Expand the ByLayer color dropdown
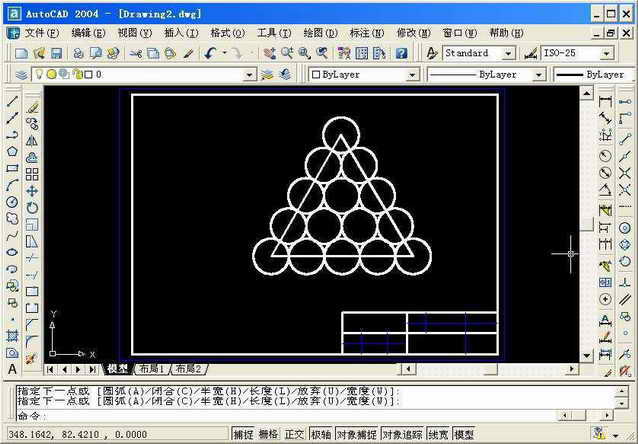The image size is (638, 444). coord(411,75)
